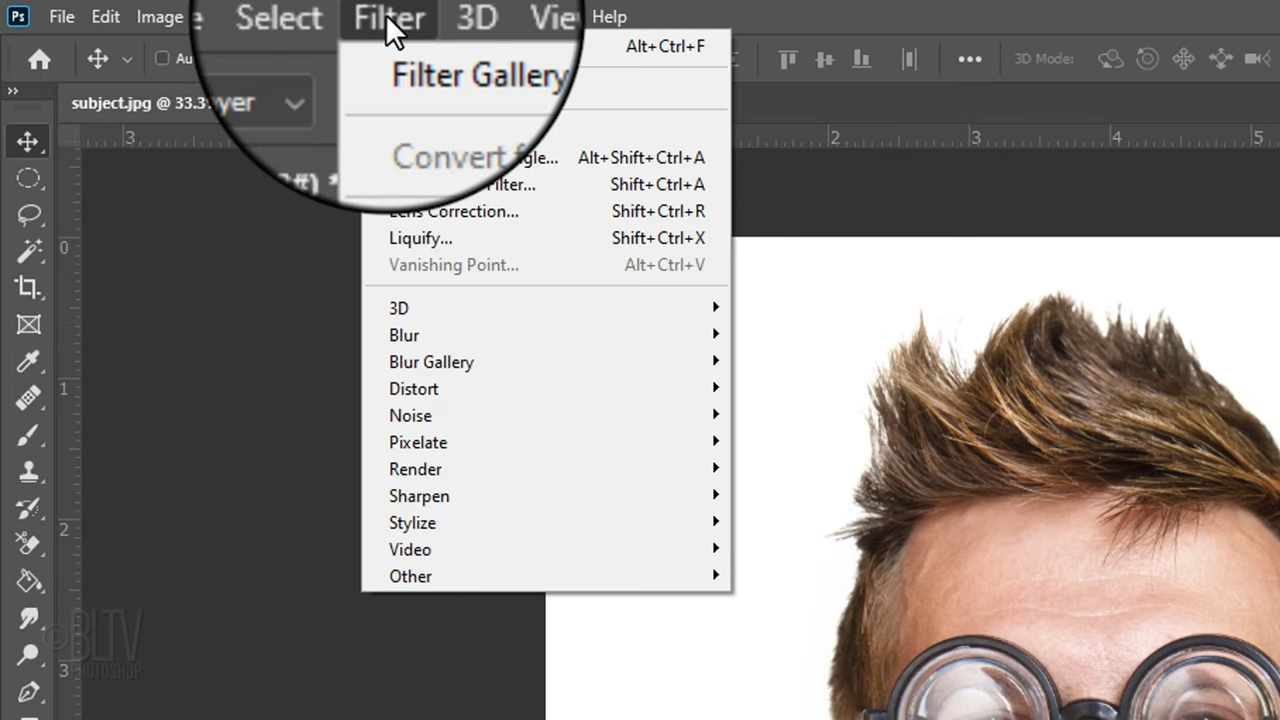Open the Liquify filter
The width and height of the screenshot is (1280, 720).
420,238
